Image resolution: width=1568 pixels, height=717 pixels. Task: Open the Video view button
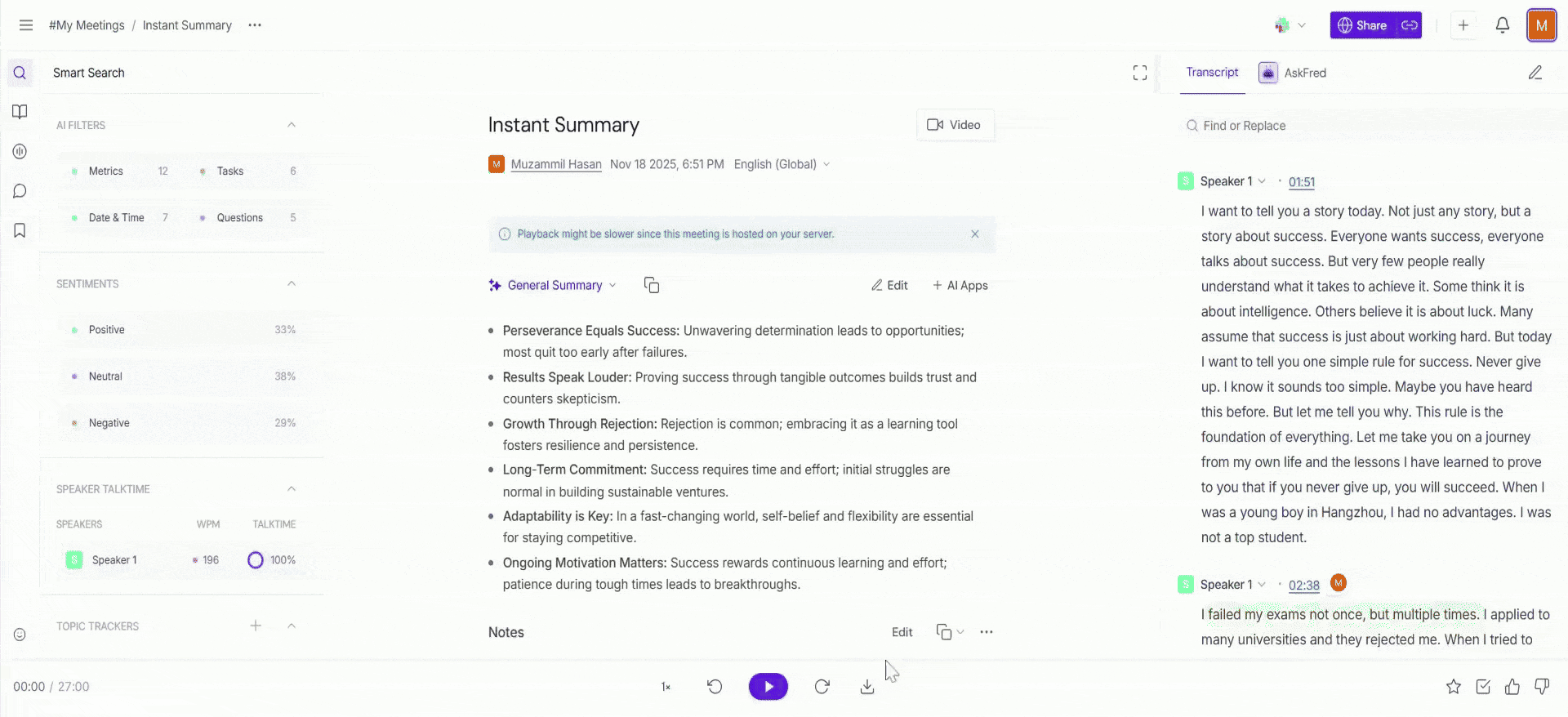955,125
